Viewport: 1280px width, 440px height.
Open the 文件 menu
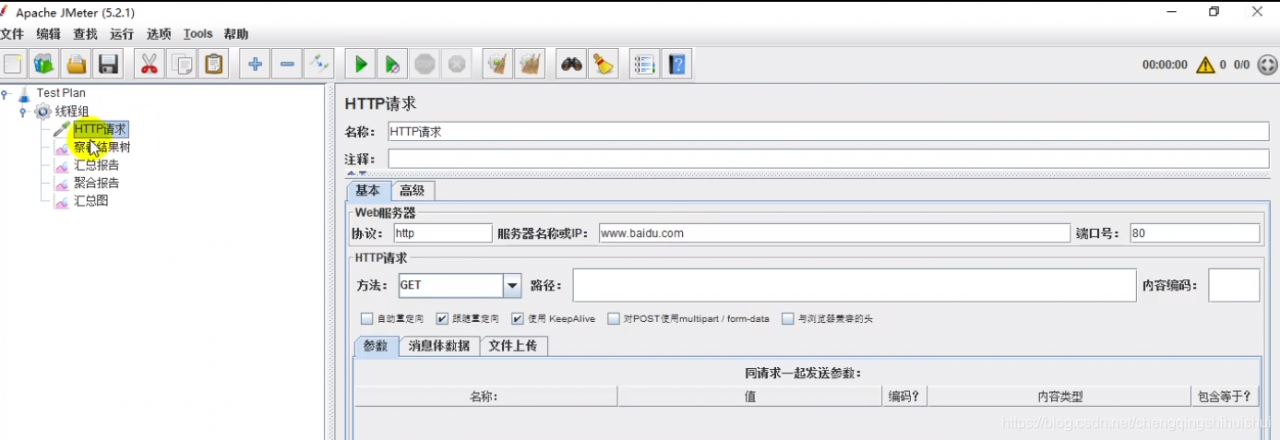coord(12,34)
